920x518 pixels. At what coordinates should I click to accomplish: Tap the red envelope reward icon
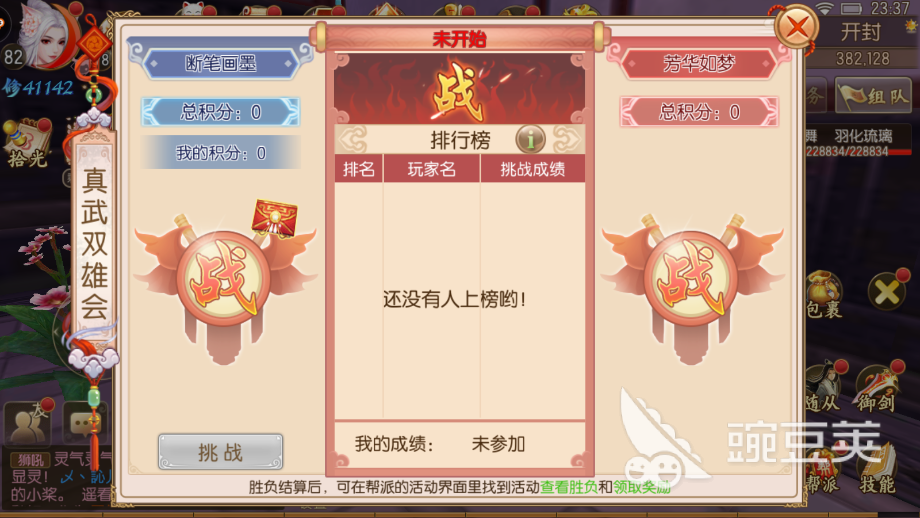click(x=275, y=218)
